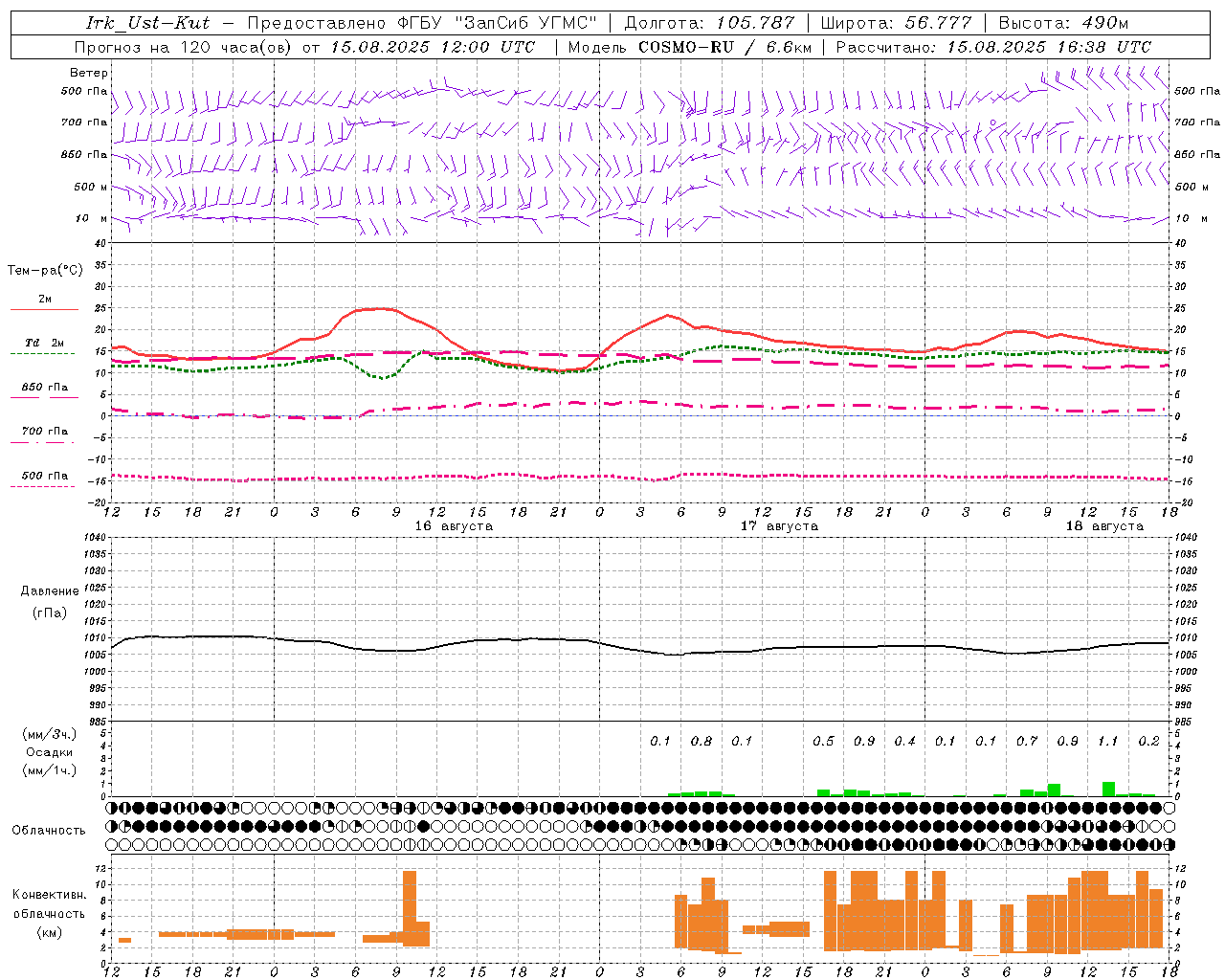Viewport: 1225px width, 980px height.
Task: Click the 17 августа date label
Action: (779, 526)
